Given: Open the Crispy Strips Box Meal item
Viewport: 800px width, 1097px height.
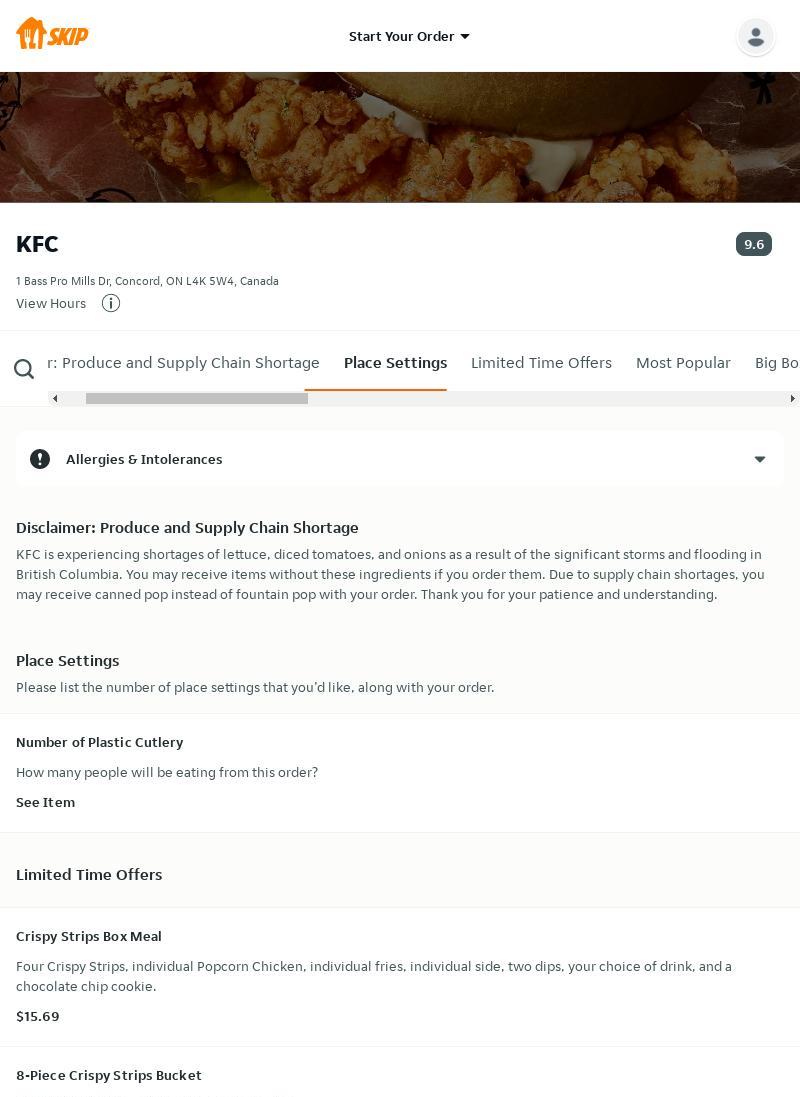Looking at the screenshot, I should (89, 936).
